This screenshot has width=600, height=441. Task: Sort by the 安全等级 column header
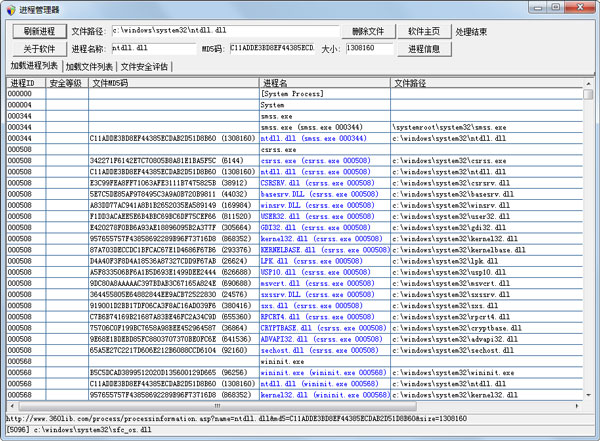coord(67,83)
